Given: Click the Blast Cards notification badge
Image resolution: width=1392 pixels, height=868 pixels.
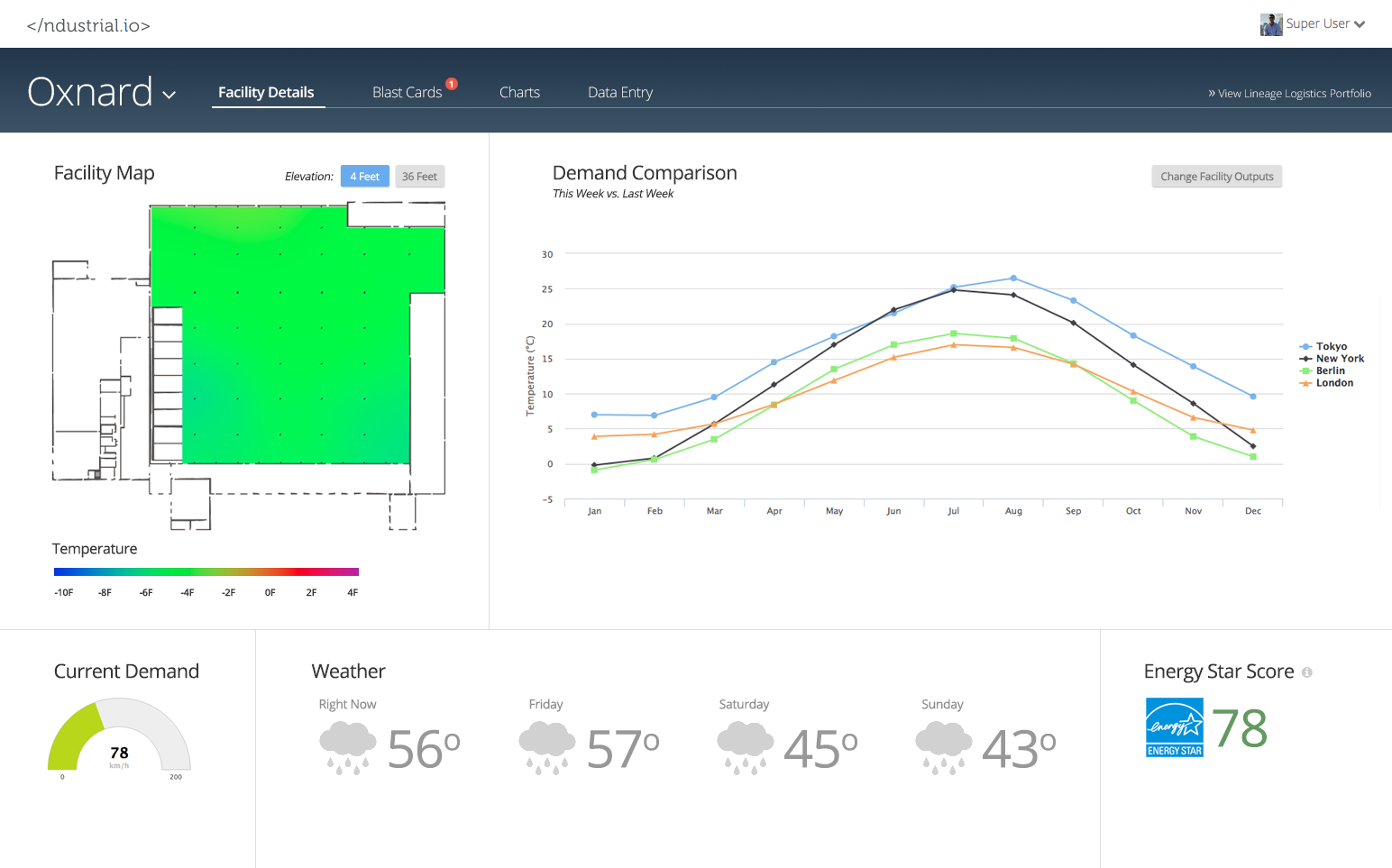Looking at the screenshot, I should pos(452,84).
